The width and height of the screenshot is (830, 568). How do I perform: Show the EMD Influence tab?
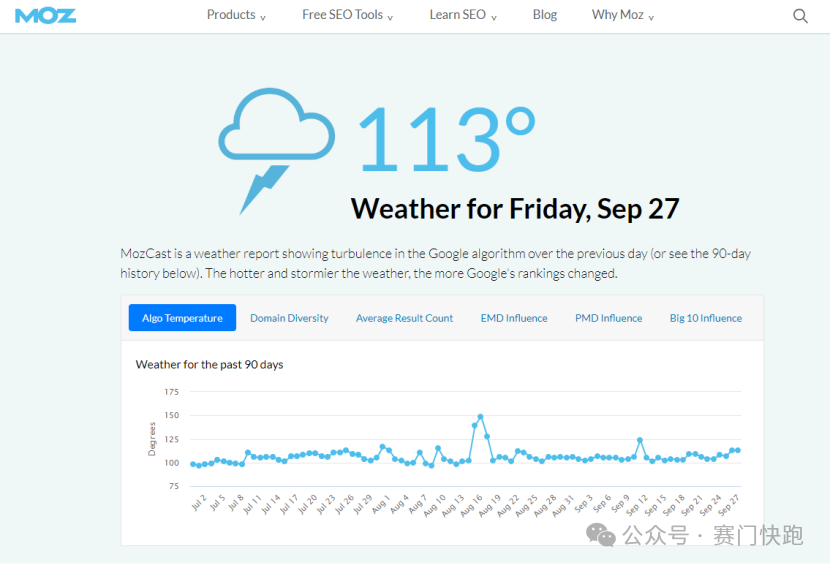pos(514,318)
